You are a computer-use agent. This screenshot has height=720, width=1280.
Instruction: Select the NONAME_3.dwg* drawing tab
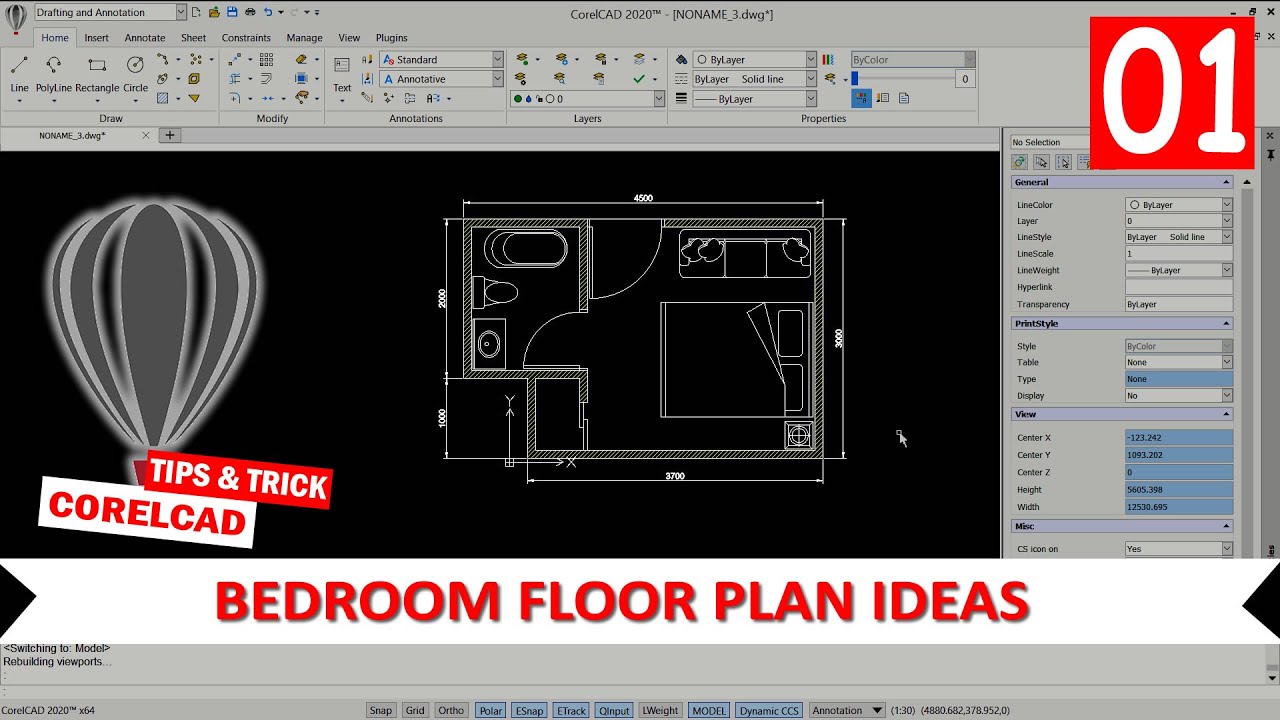click(x=72, y=135)
